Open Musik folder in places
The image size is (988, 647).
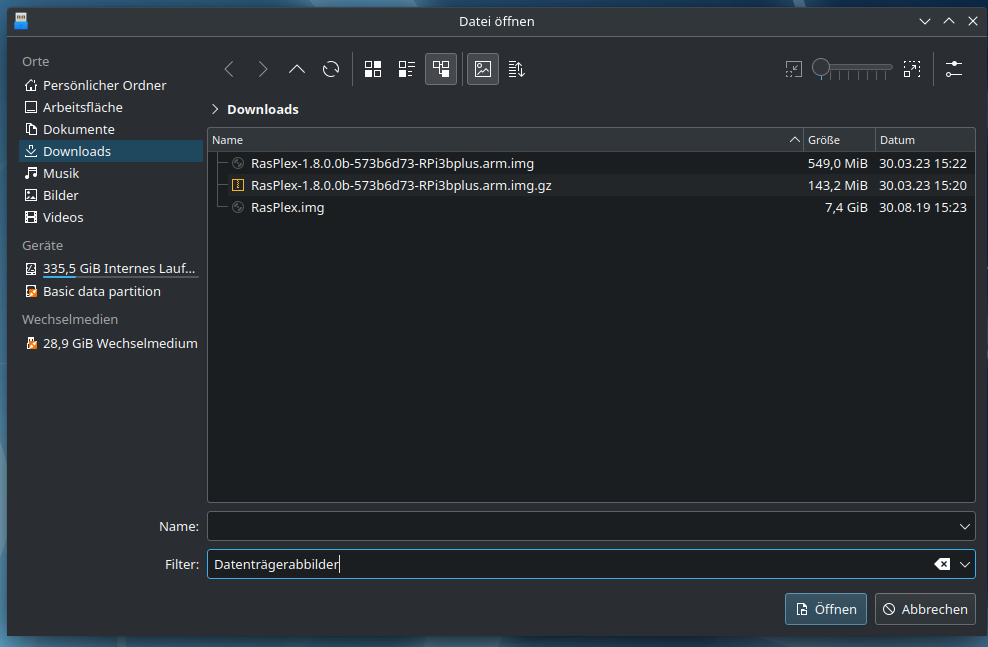tap(112, 173)
